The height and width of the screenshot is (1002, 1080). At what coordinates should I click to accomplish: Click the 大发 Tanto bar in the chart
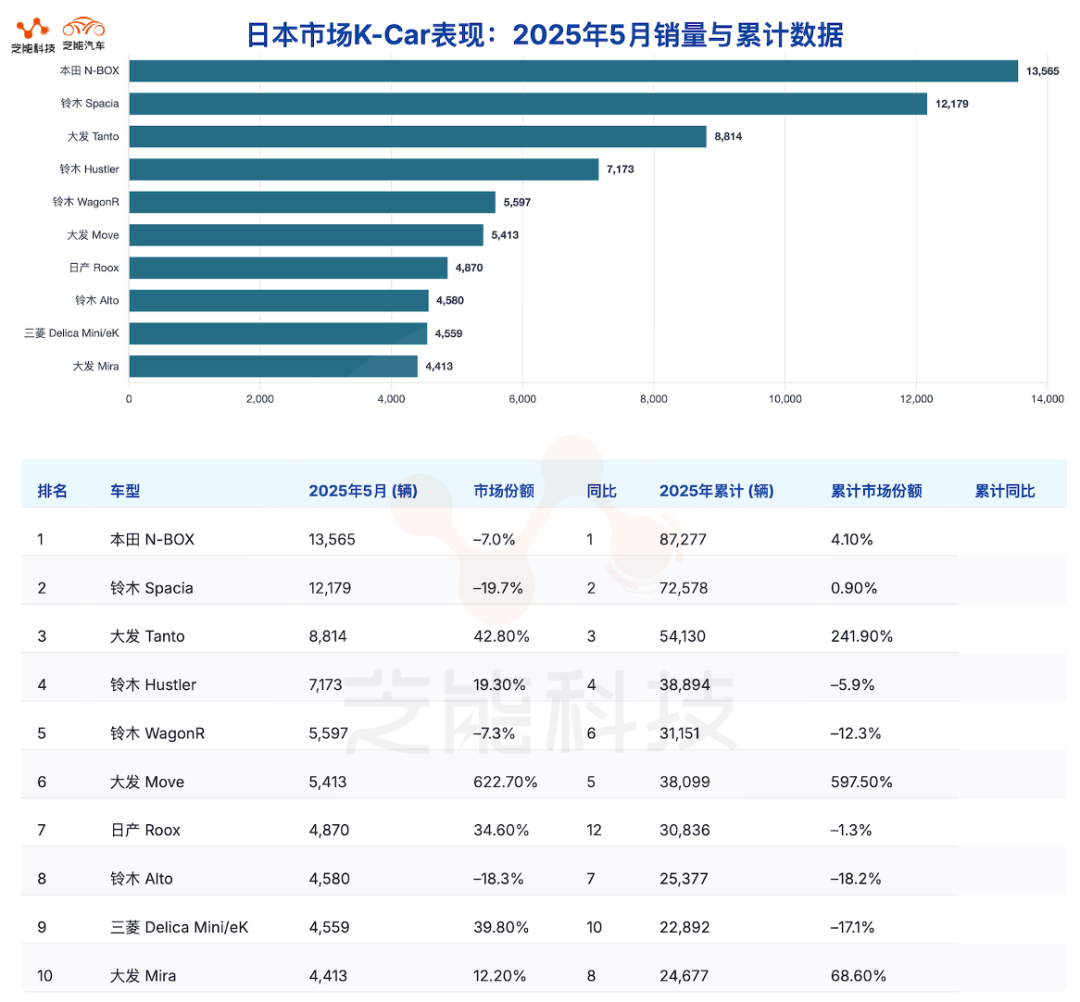[417, 137]
